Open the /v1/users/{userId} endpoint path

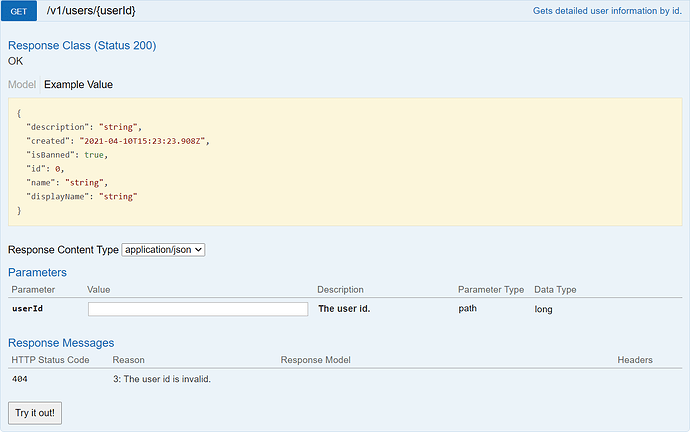click(x=91, y=11)
